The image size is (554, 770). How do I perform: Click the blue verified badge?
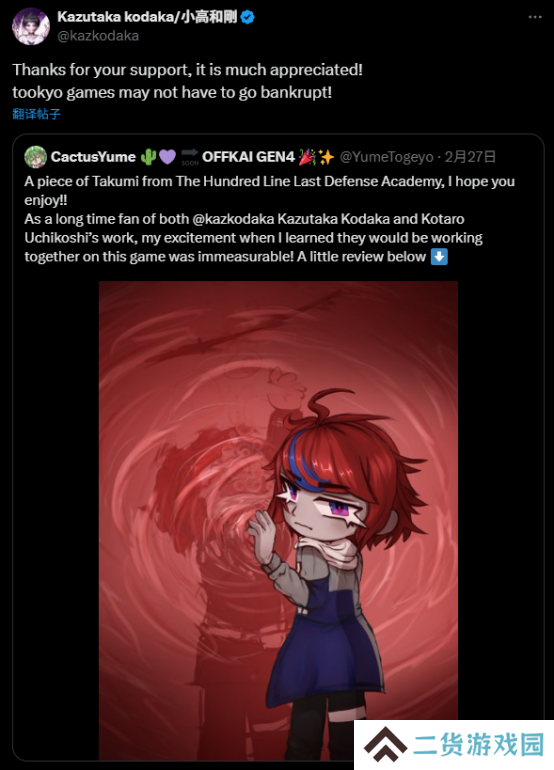click(248, 17)
